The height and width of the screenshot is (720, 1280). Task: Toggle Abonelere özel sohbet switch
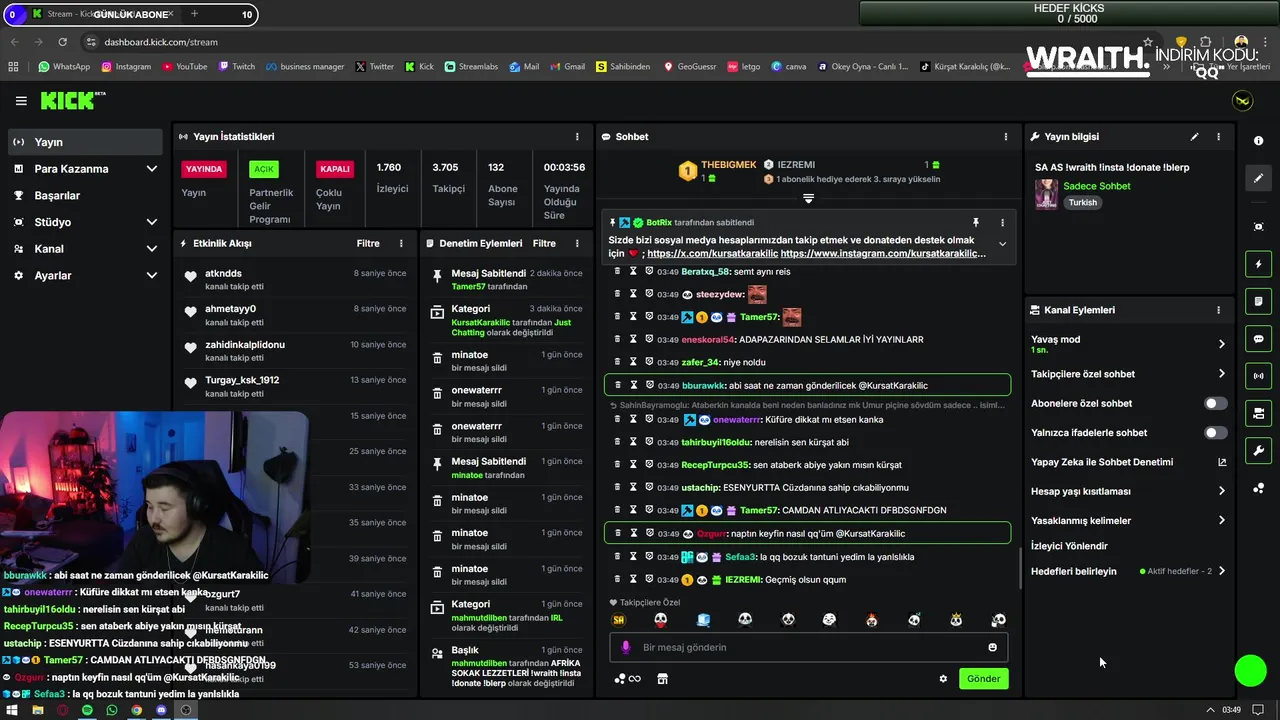pos(1215,404)
